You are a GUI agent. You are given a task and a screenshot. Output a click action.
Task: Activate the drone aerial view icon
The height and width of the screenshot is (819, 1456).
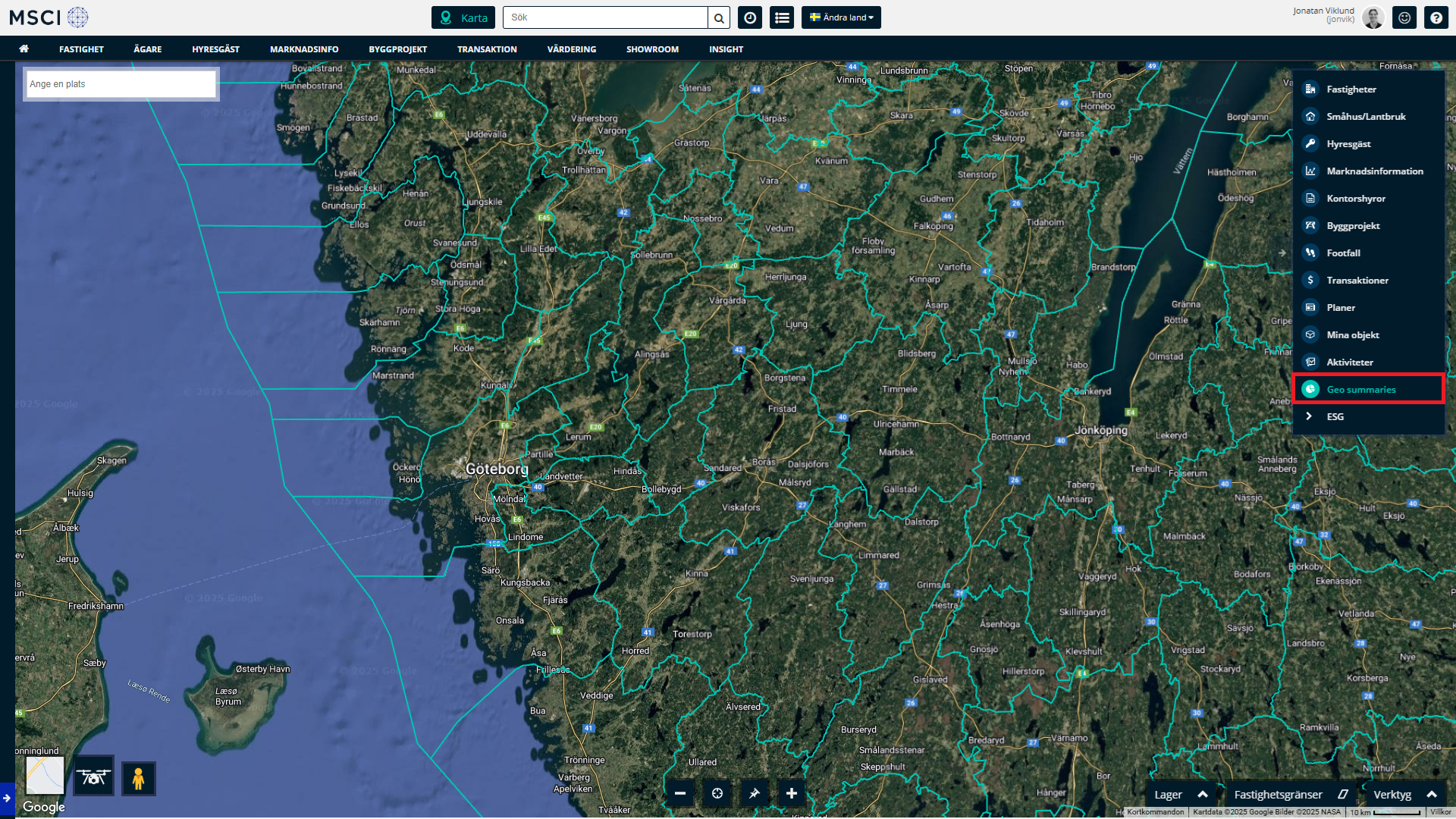tap(94, 777)
